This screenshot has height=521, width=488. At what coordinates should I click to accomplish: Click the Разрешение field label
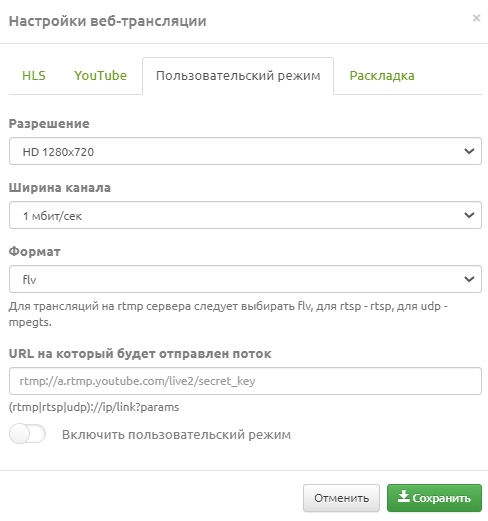pos(49,124)
